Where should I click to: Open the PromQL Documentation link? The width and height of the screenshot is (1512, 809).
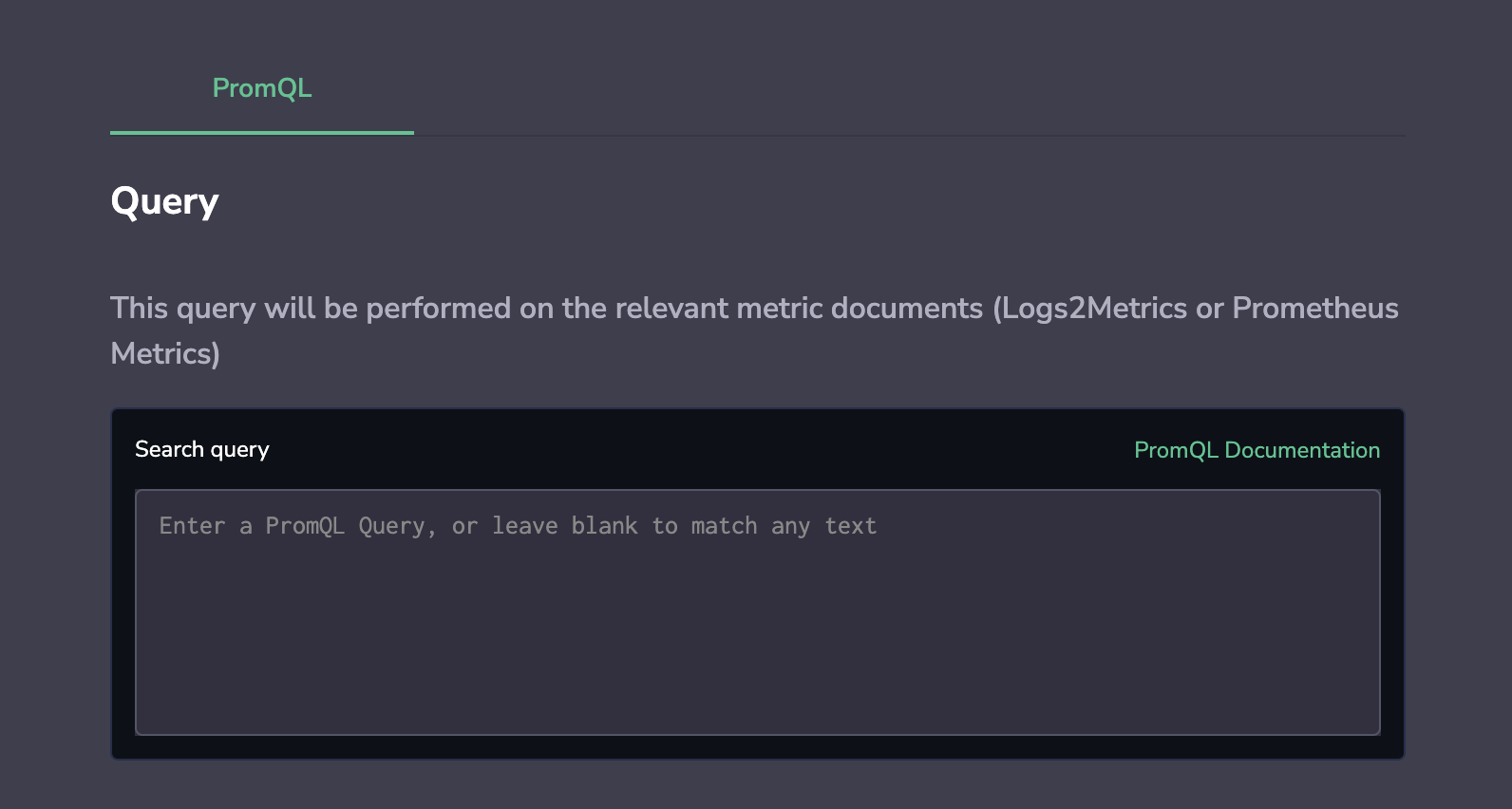click(1257, 450)
